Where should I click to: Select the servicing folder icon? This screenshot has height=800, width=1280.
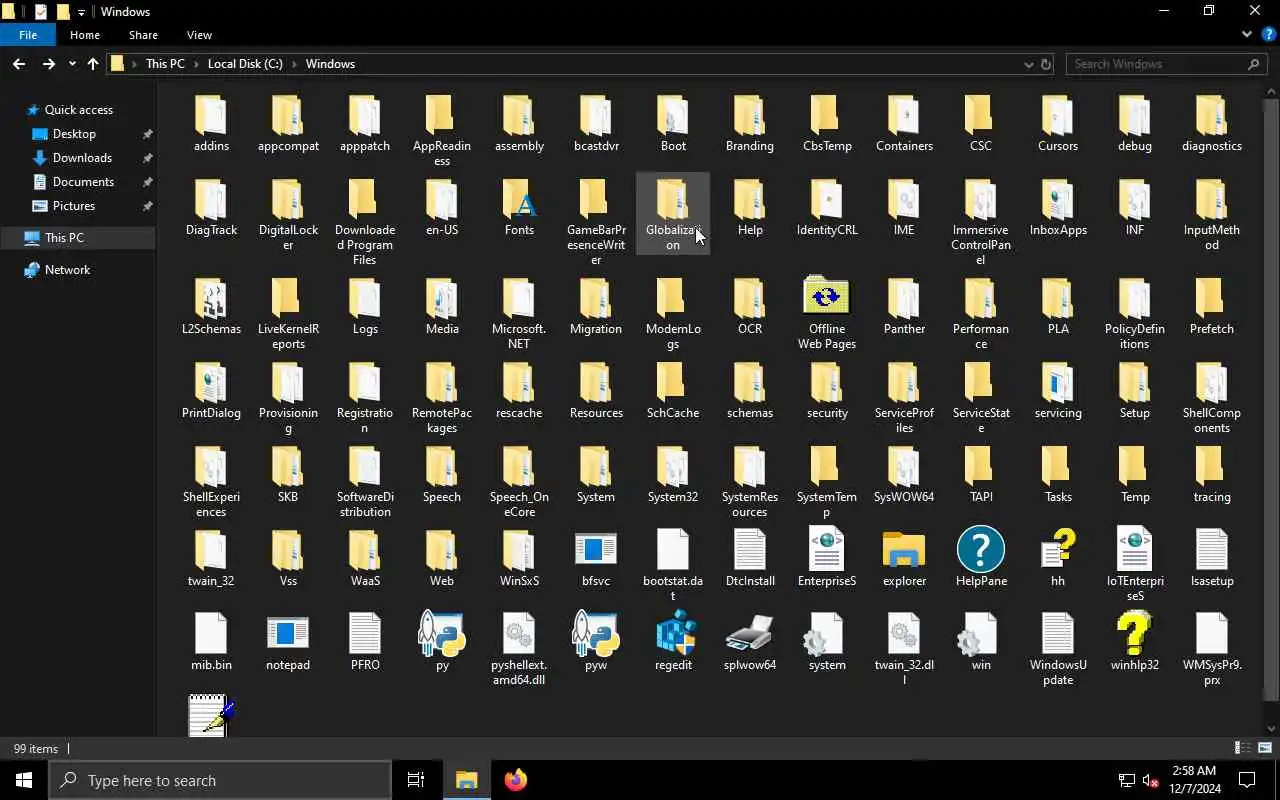1058,382
